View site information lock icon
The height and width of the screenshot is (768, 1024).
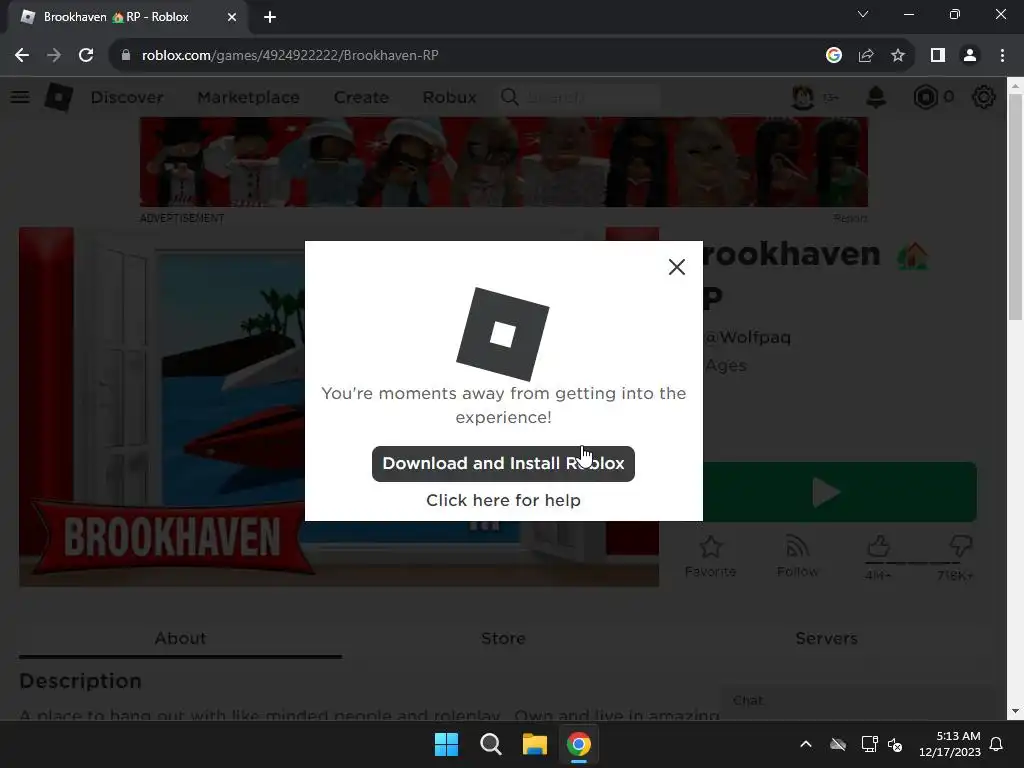pyautogui.click(x=125, y=56)
